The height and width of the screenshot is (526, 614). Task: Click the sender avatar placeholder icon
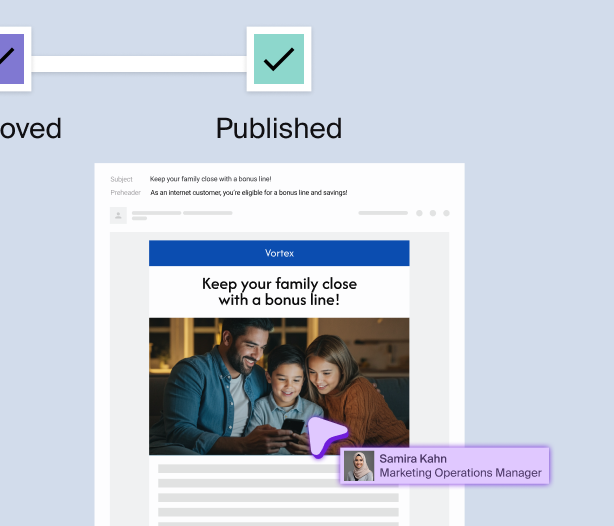point(118,215)
